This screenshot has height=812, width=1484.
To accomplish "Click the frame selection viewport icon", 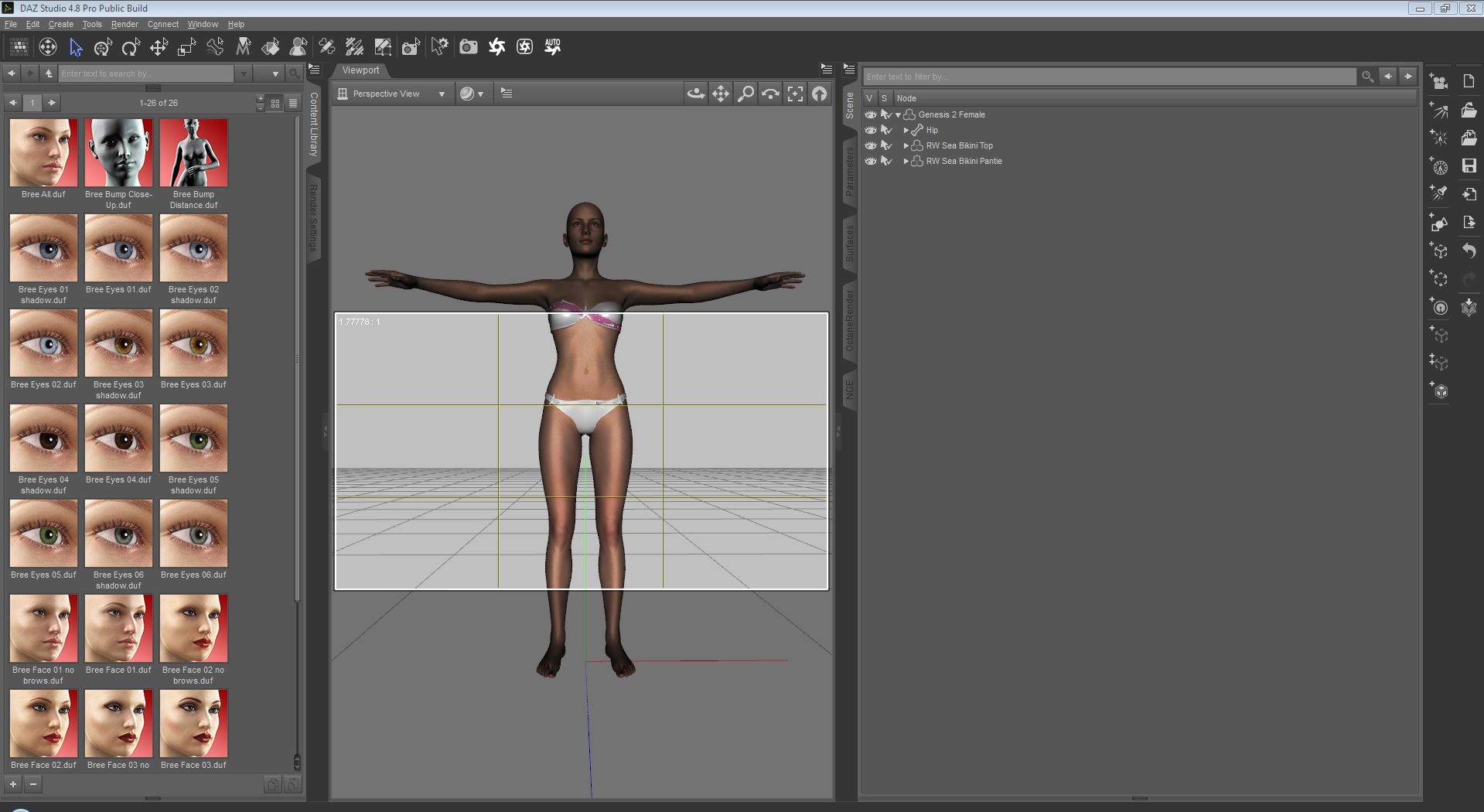I will coord(795,94).
